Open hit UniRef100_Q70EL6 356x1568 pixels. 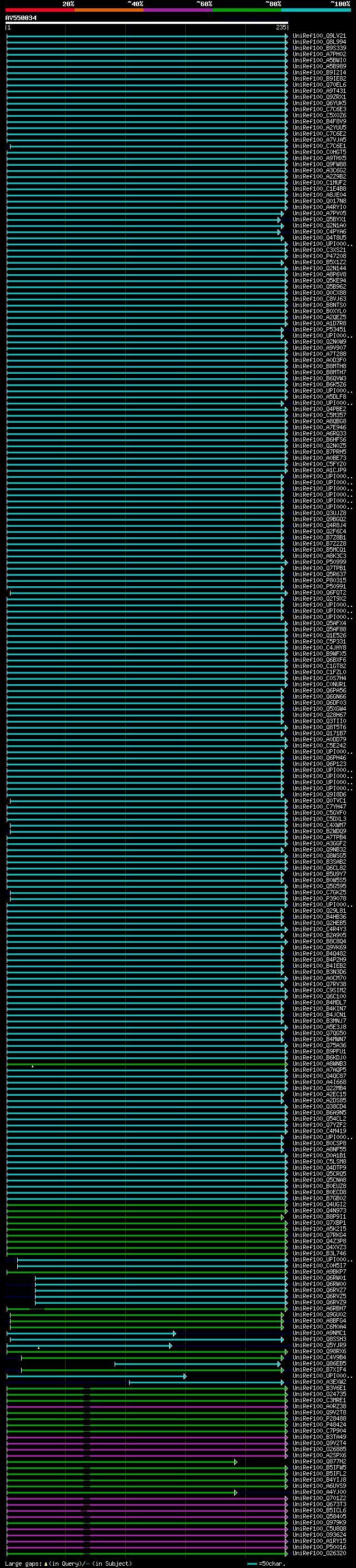click(319, 85)
